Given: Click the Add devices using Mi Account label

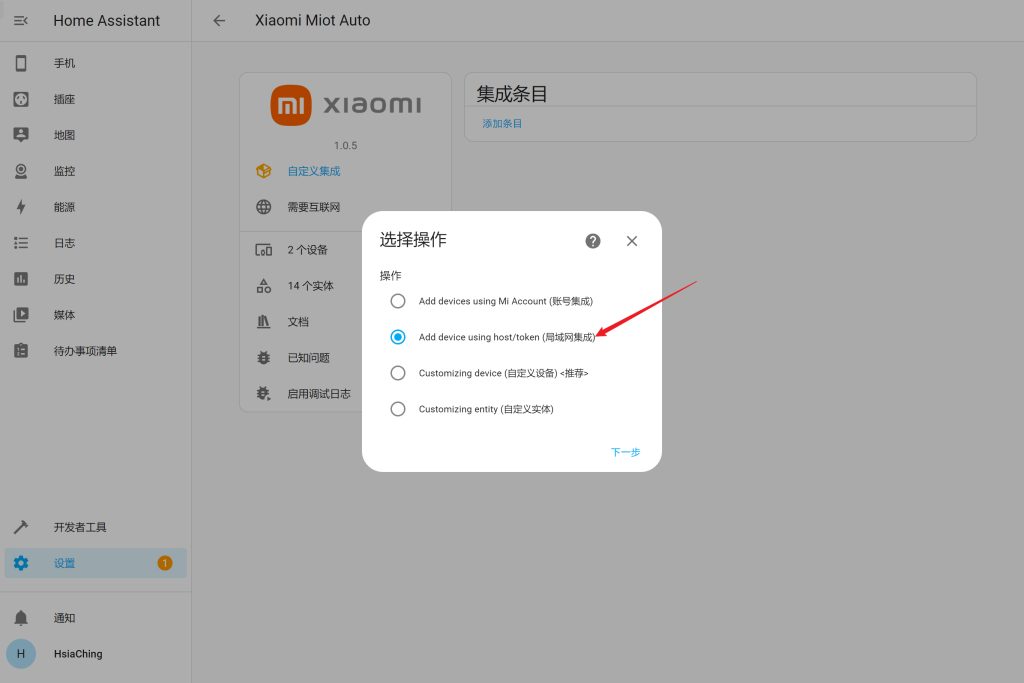Looking at the screenshot, I should click(x=505, y=301).
